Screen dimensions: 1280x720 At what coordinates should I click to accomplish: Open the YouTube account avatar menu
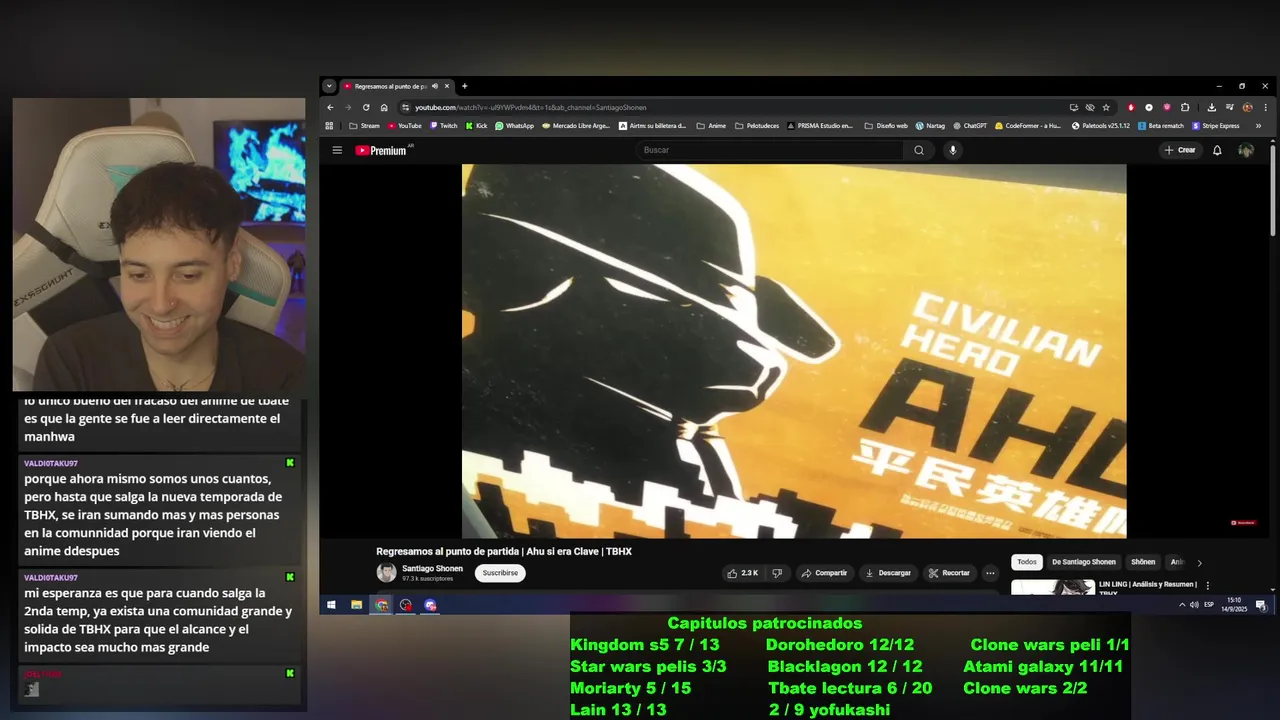click(1246, 150)
